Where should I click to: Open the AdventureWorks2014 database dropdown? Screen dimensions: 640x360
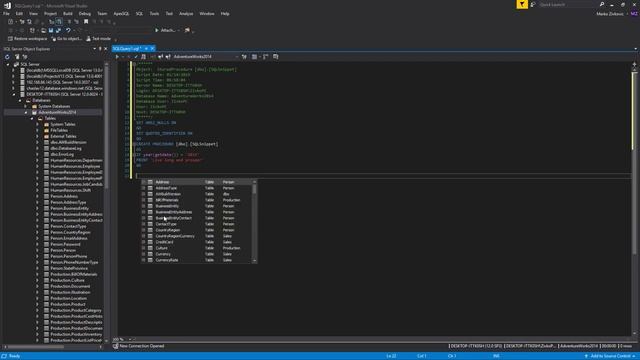[x=237, y=57]
